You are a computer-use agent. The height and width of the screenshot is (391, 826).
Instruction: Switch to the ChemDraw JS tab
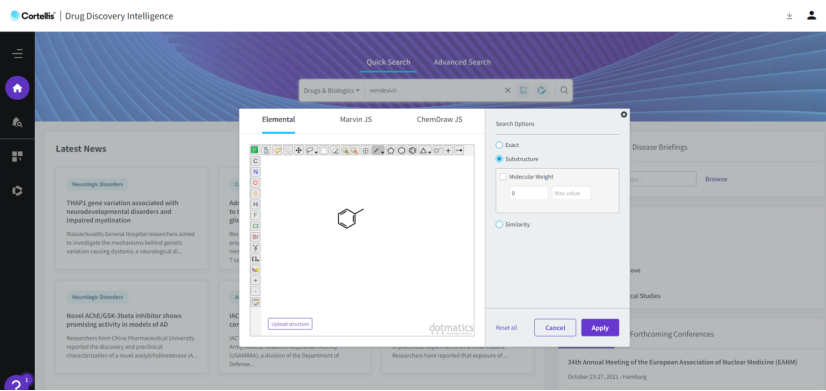(439, 120)
